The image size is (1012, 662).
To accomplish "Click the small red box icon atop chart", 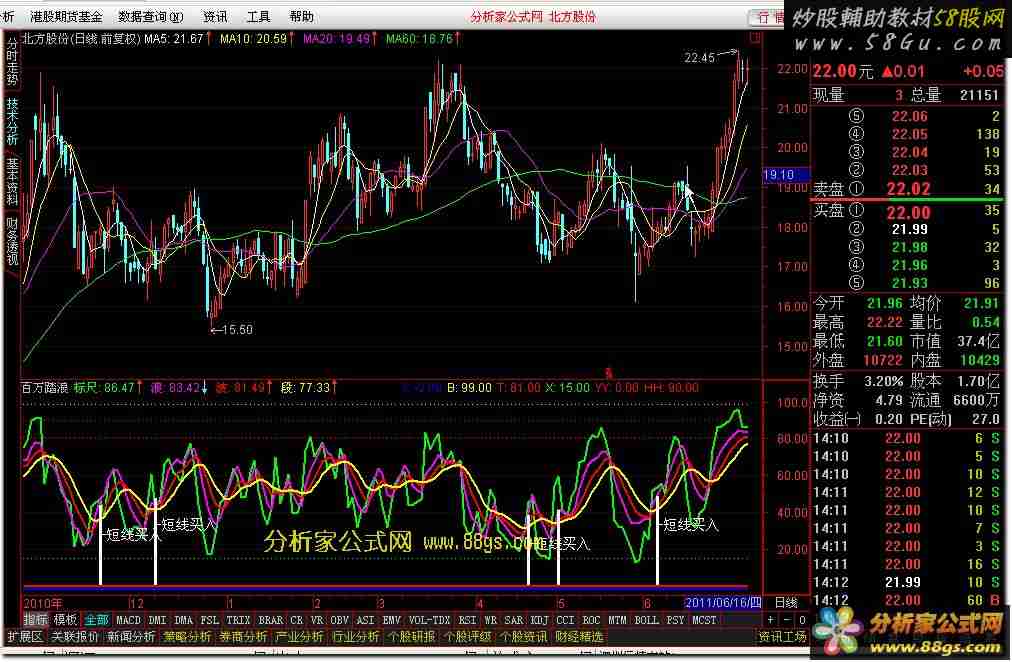I will pos(754,39).
